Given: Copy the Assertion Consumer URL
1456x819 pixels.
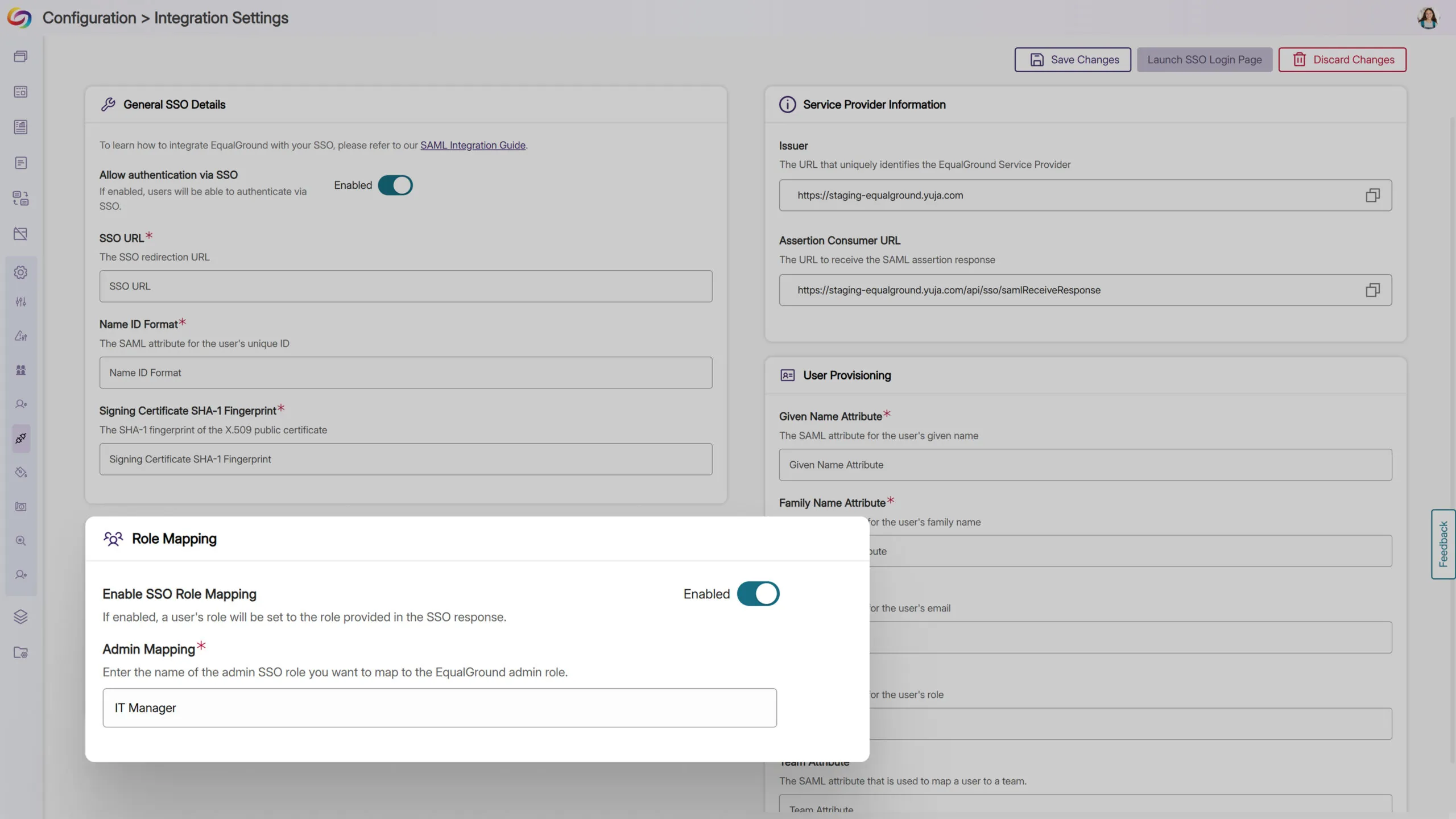Looking at the screenshot, I should (x=1372, y=290).
